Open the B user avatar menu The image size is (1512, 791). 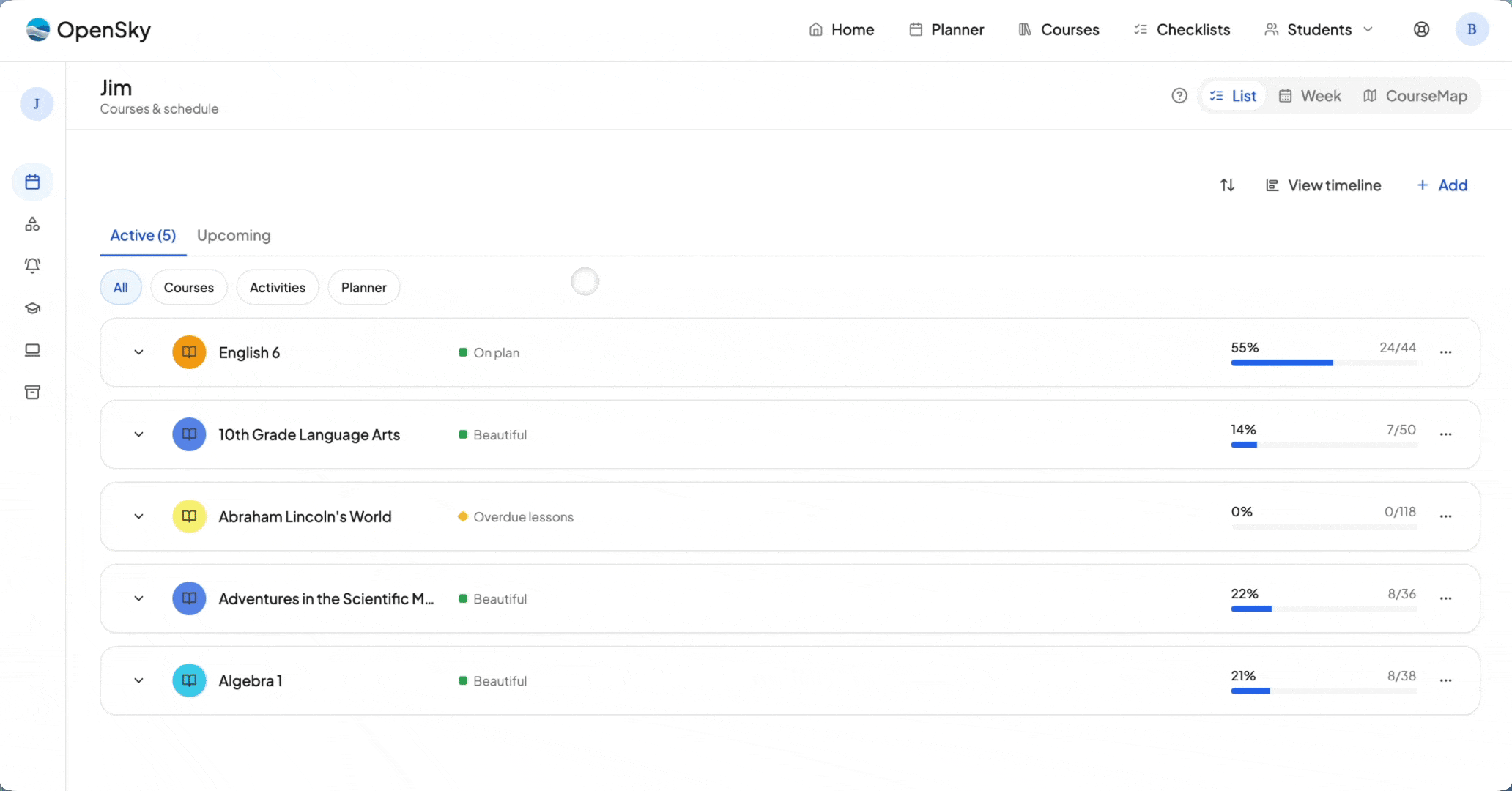pyautogui.click(x=1472, y=30)
